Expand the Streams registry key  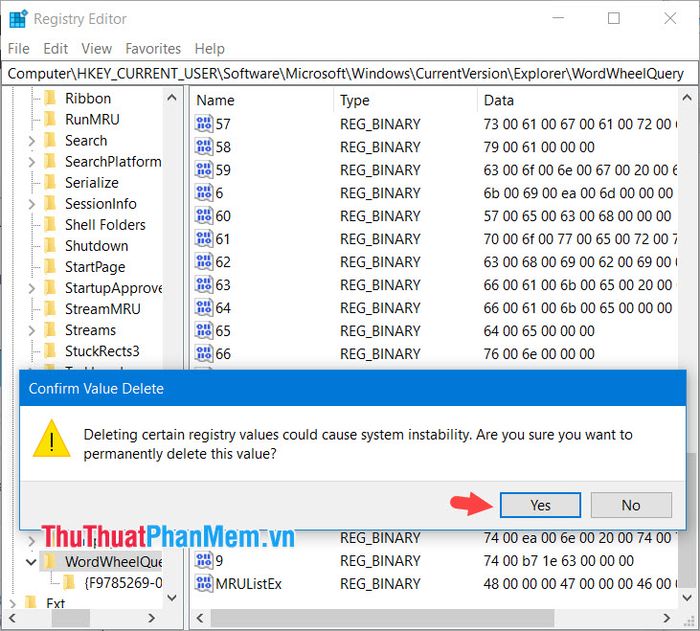32,330
